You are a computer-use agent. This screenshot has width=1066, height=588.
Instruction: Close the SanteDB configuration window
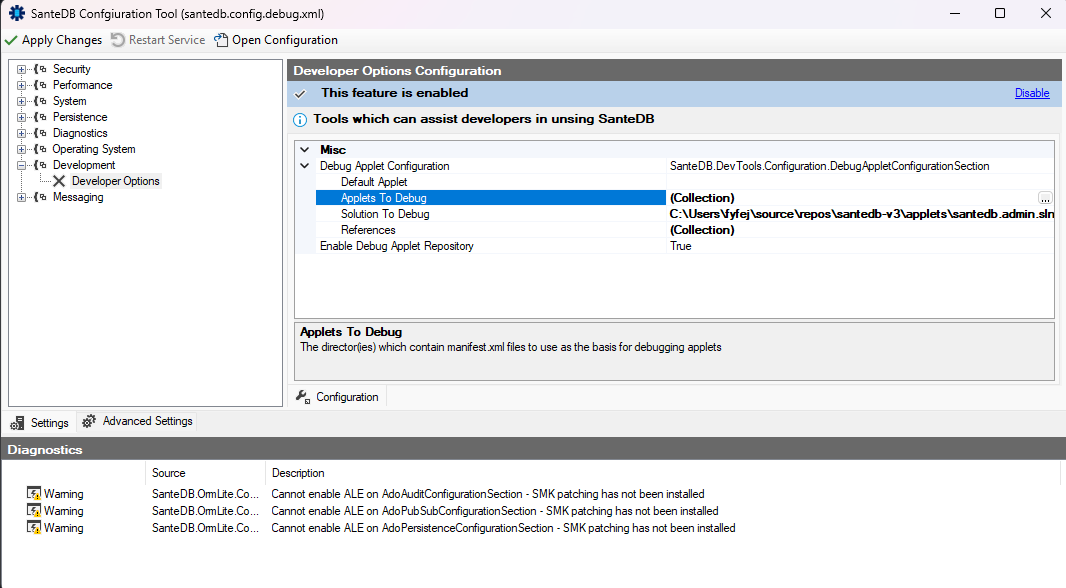click(x=1046, y=14)
